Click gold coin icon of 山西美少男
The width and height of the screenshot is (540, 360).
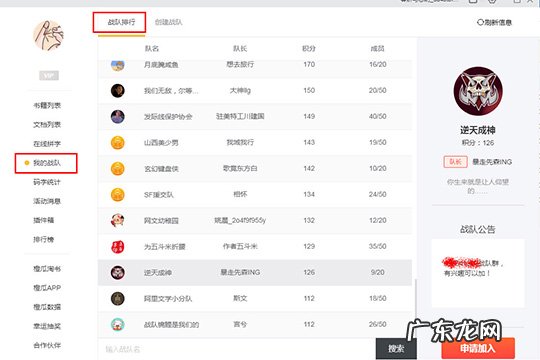click(117, 143)
